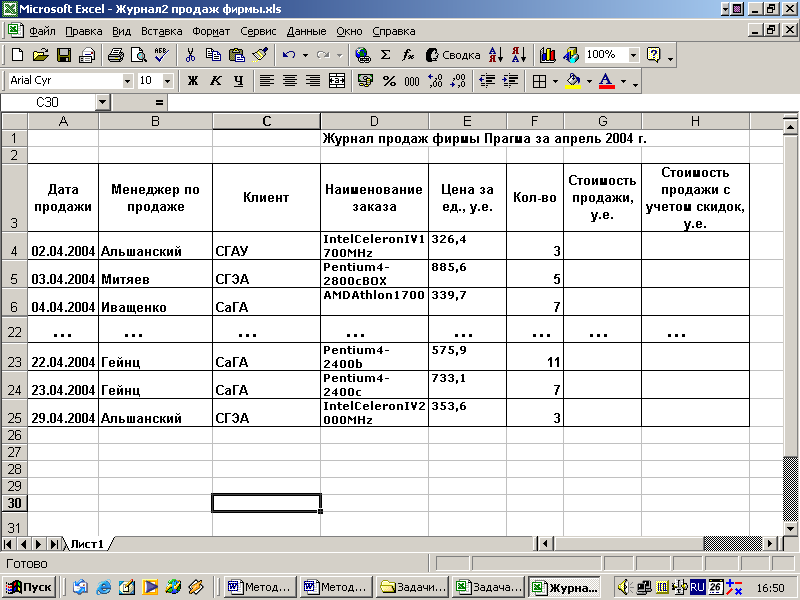Apply red font color A
800x600 pixels.
tap(606, 81)
